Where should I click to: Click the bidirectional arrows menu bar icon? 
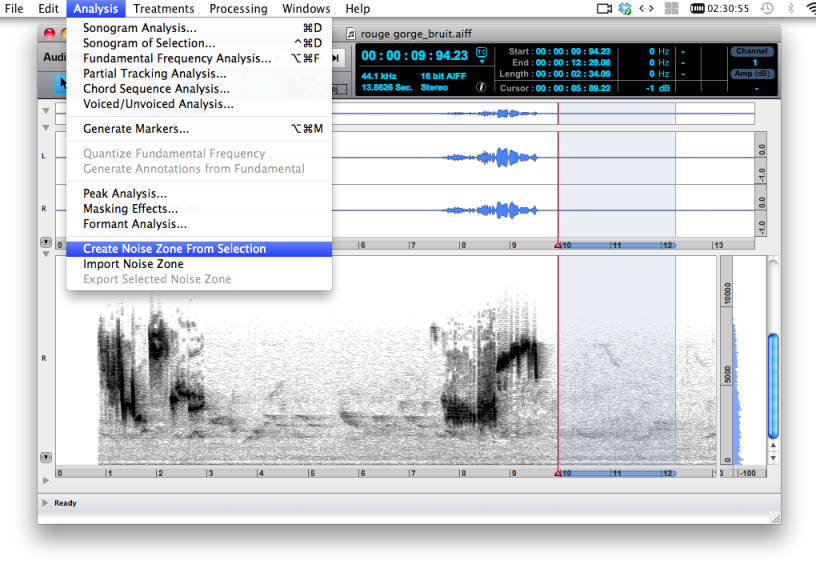coord(646,8)
